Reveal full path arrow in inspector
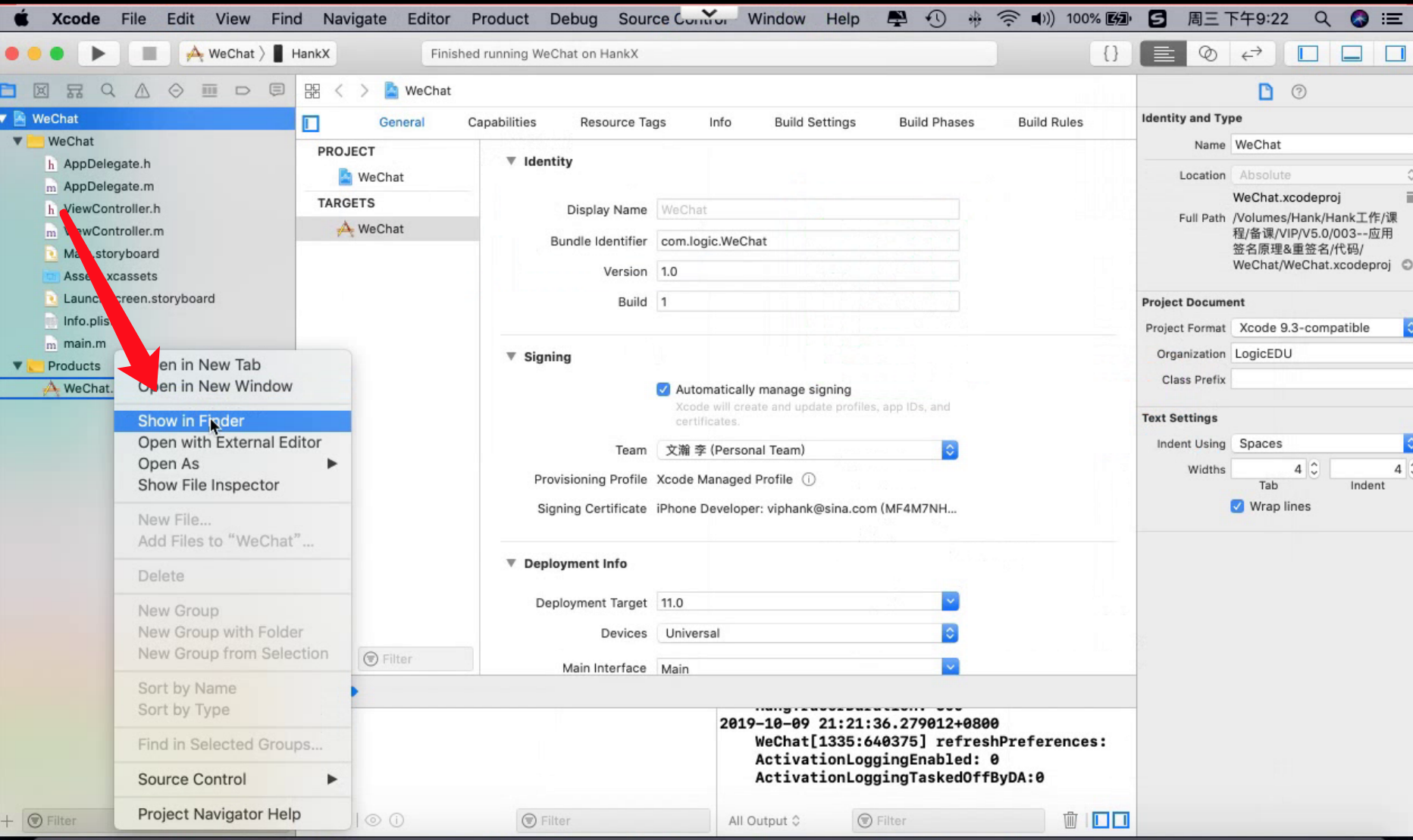 click(1407, 265)
